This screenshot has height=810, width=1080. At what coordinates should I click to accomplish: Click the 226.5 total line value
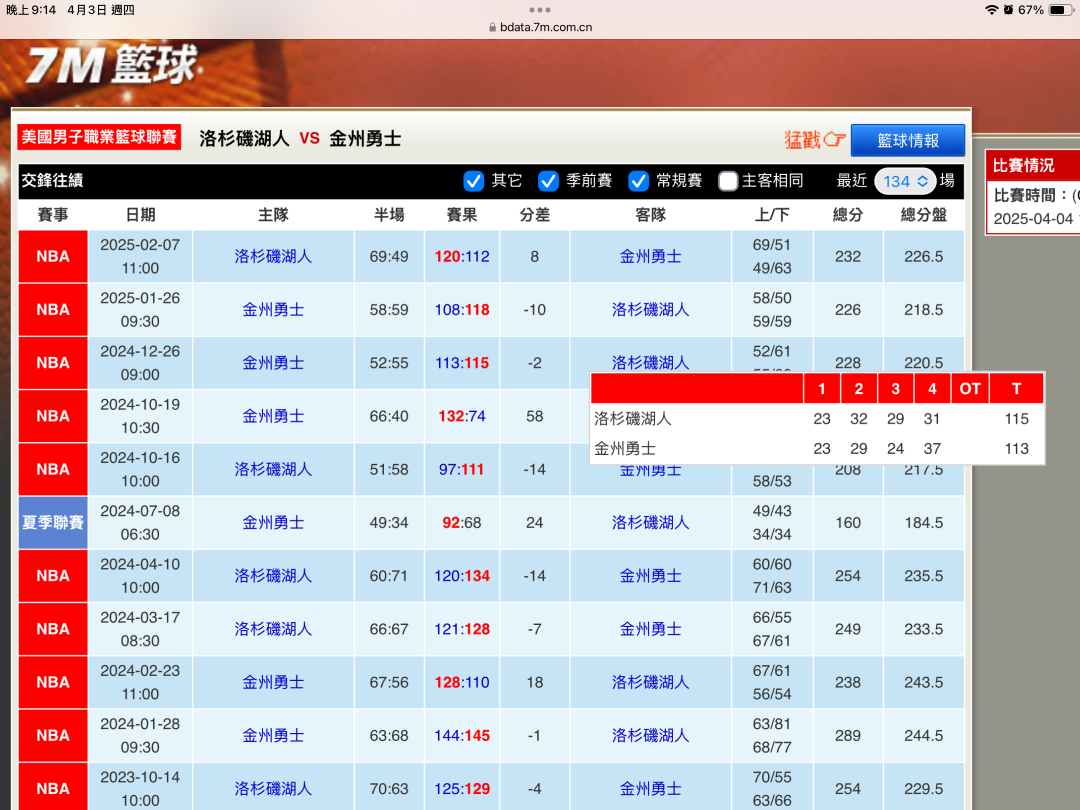(923, 256)
